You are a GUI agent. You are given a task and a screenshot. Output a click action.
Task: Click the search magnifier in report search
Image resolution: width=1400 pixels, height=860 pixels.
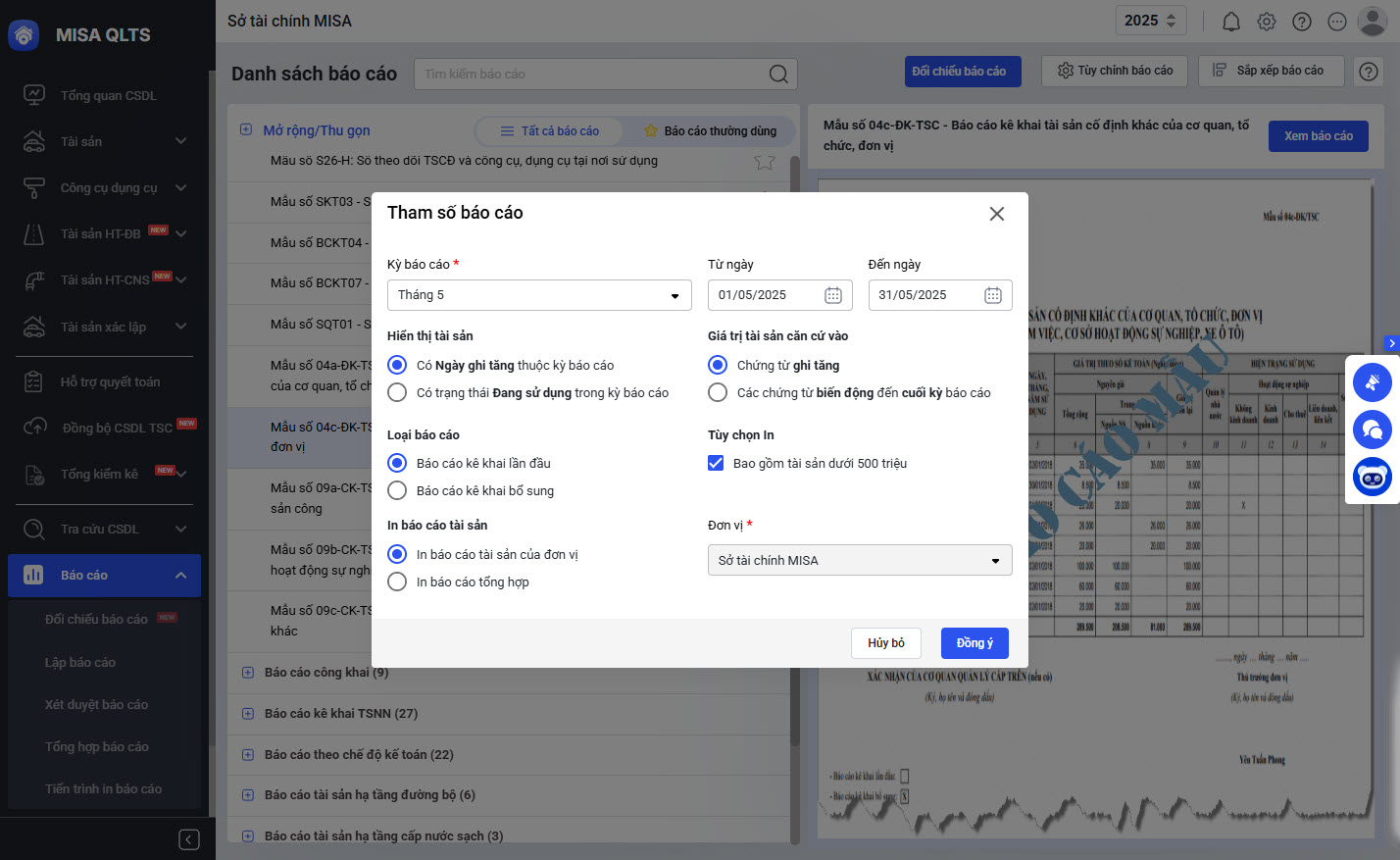(x=778, y=75)
